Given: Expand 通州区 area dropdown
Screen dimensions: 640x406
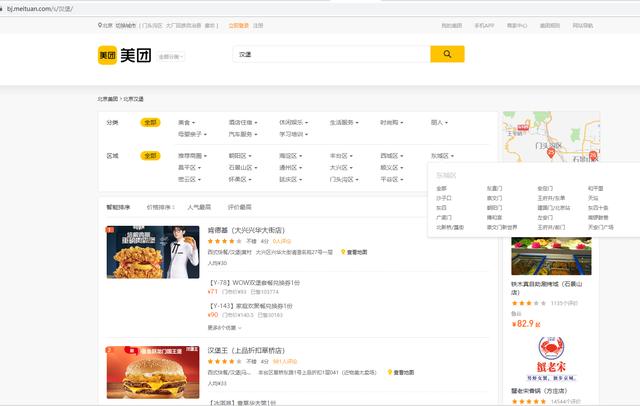Looking at the screenshot, I should (x=291, y=168).
